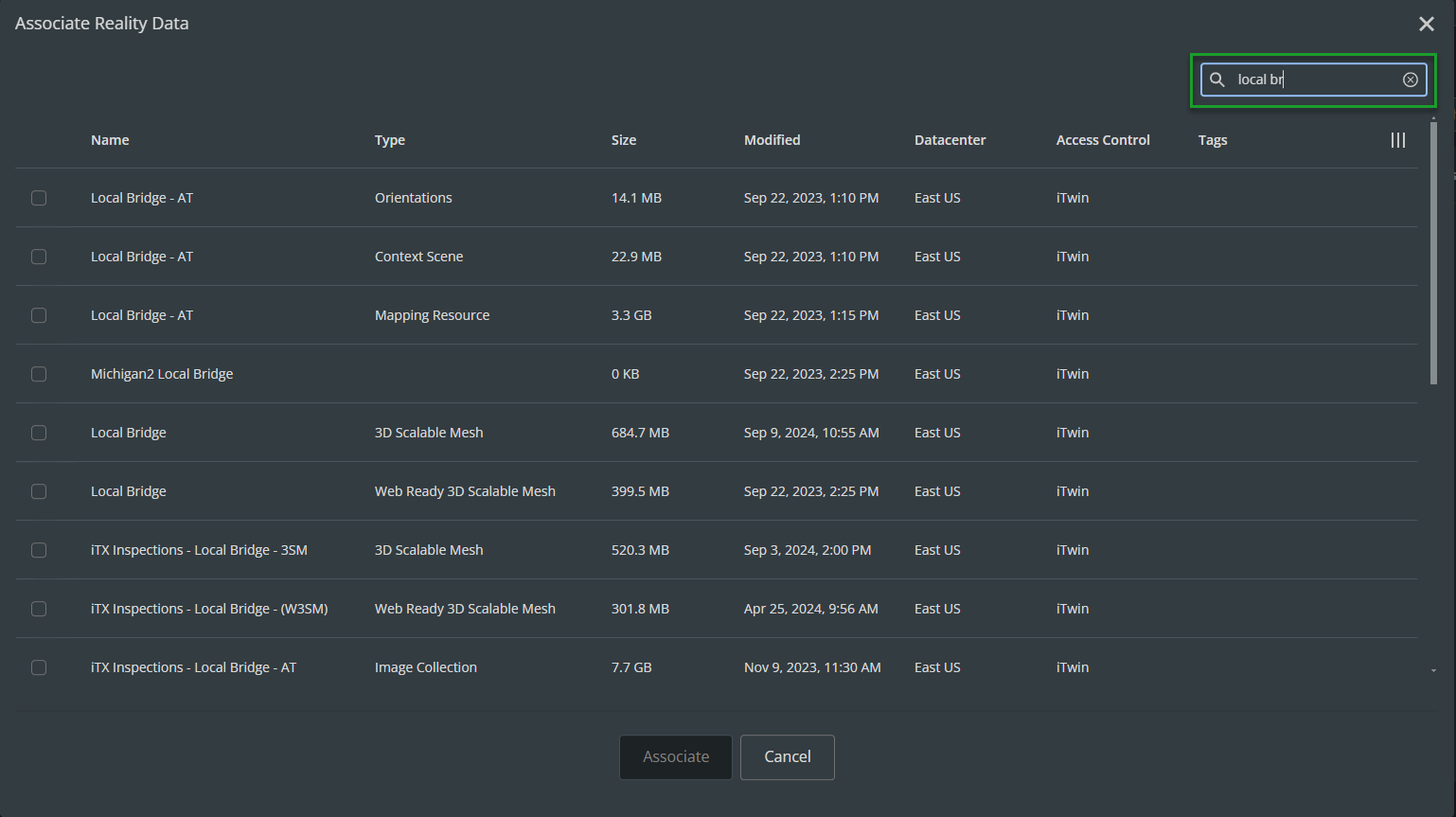Tick the Local Bridge - AT Mapping Resource checkbox
Screen dimensions: 1456x817
pos(39,315)
